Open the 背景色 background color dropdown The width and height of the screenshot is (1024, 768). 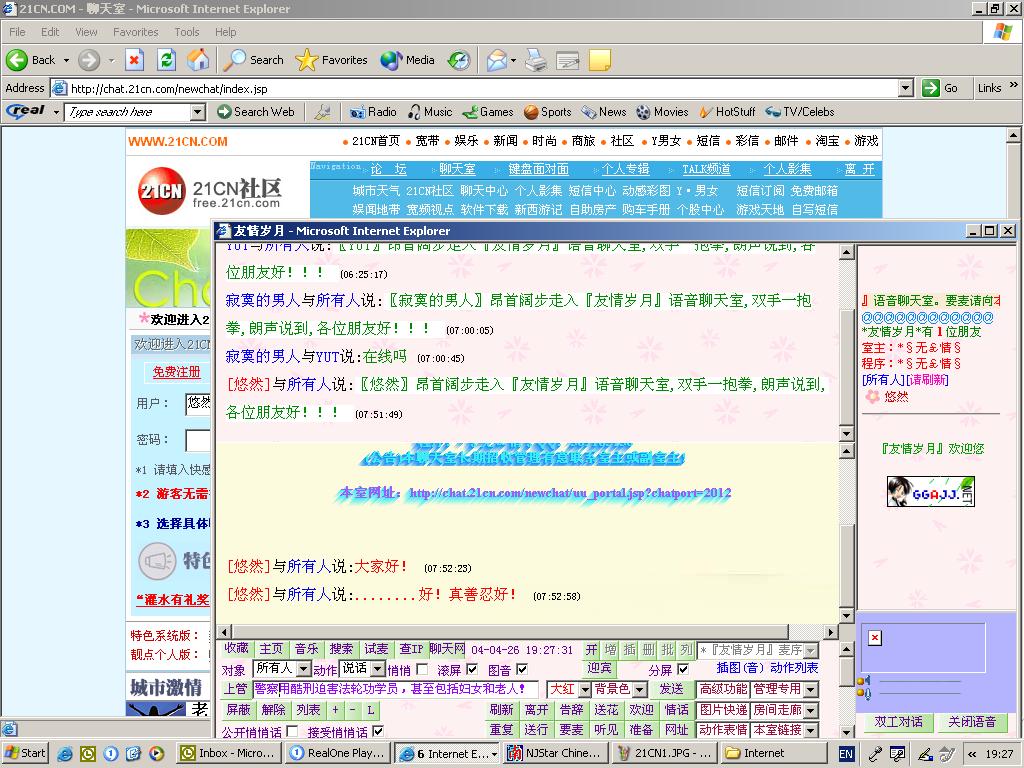click(x=639, y=689)
